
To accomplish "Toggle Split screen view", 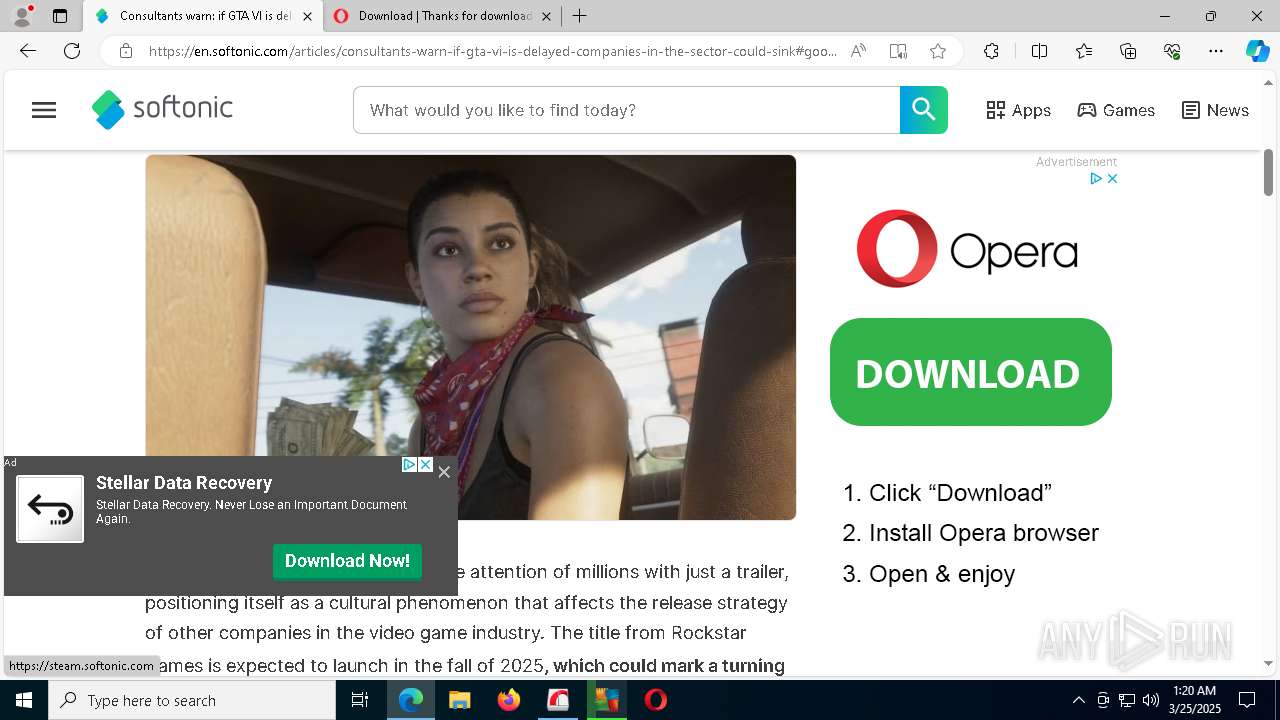I will coord(1039,51).
